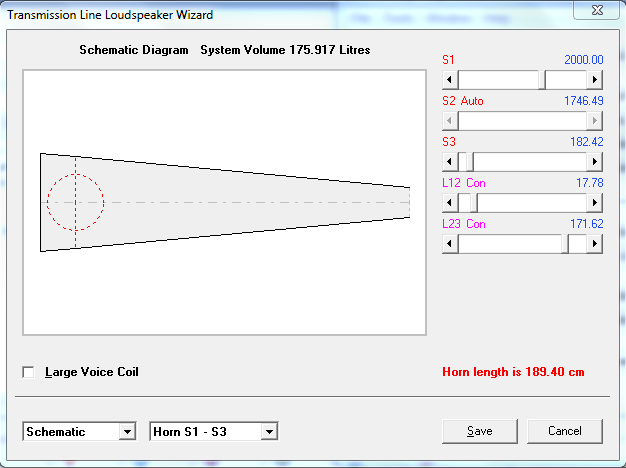Viewport: 626px width, 468px height.
Task: Click the S2 Auto value 1746.49
Action: [x=583, y=101]
